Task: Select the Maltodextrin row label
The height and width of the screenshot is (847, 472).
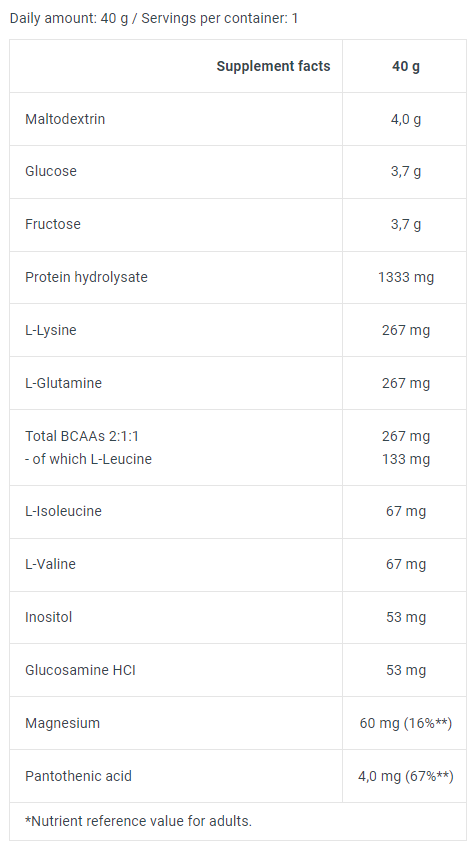Action: pyautogui.click(x=65, y=119)
